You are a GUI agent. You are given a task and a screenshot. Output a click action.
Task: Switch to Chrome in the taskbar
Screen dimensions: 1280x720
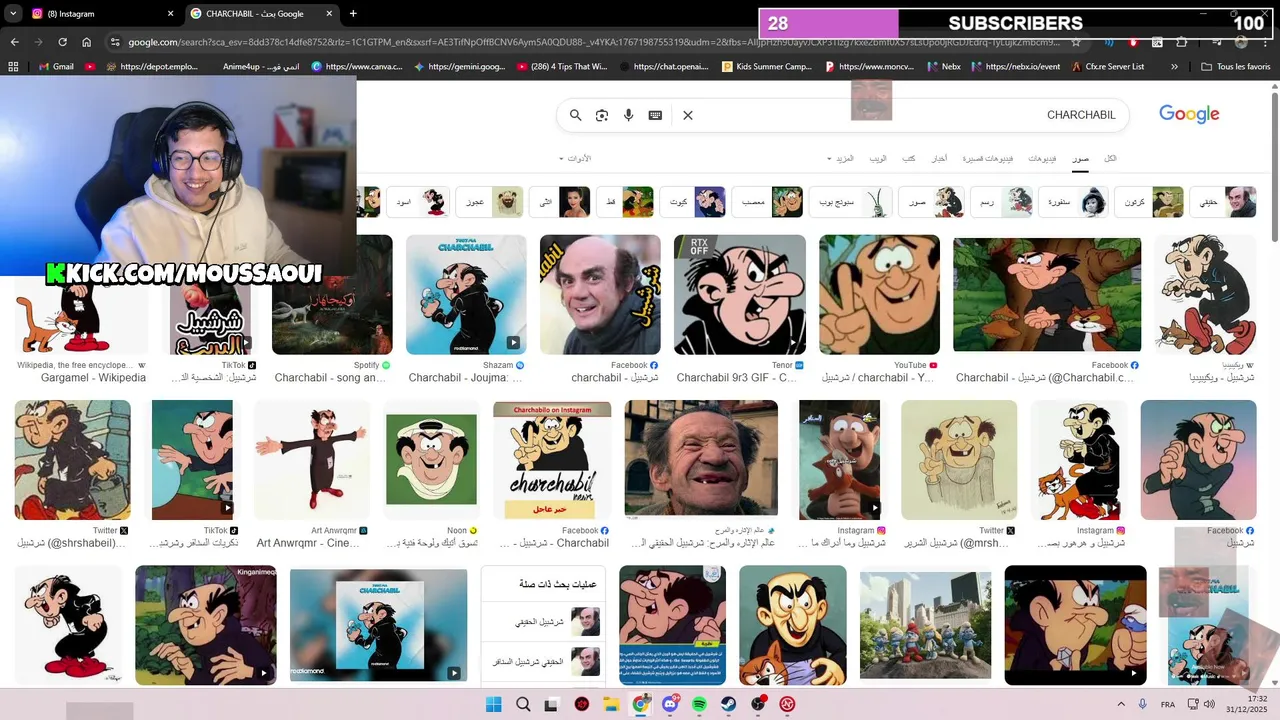(641, 704)
